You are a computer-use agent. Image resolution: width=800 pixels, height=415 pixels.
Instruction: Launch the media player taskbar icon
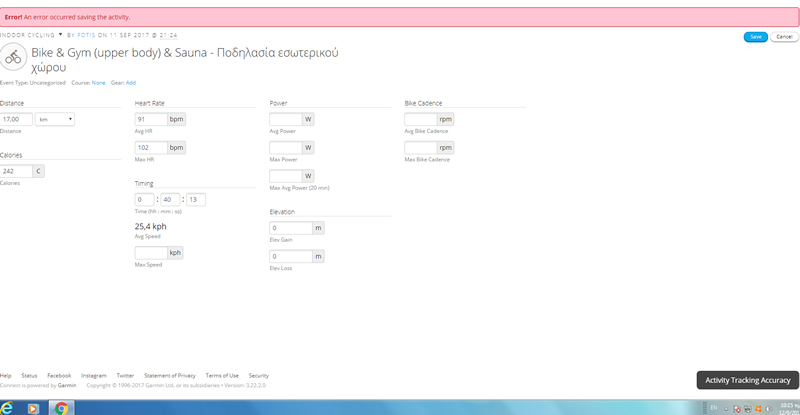(34, 408)
